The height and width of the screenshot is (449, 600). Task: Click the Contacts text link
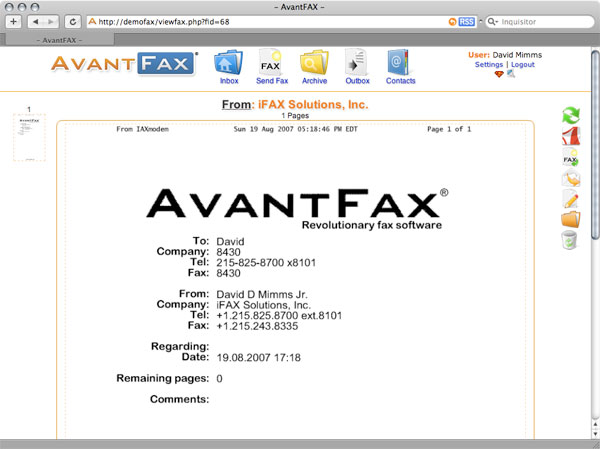point(400,81)
